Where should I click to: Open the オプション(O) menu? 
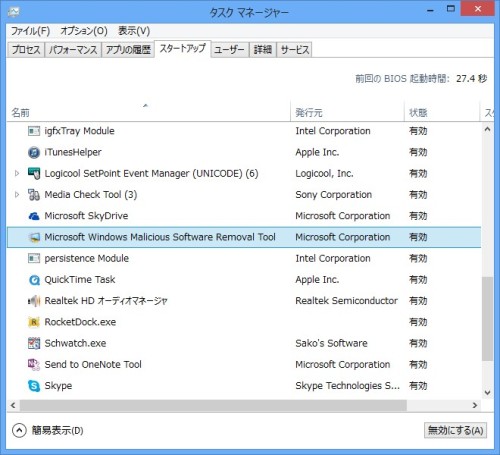coord(84,31)
